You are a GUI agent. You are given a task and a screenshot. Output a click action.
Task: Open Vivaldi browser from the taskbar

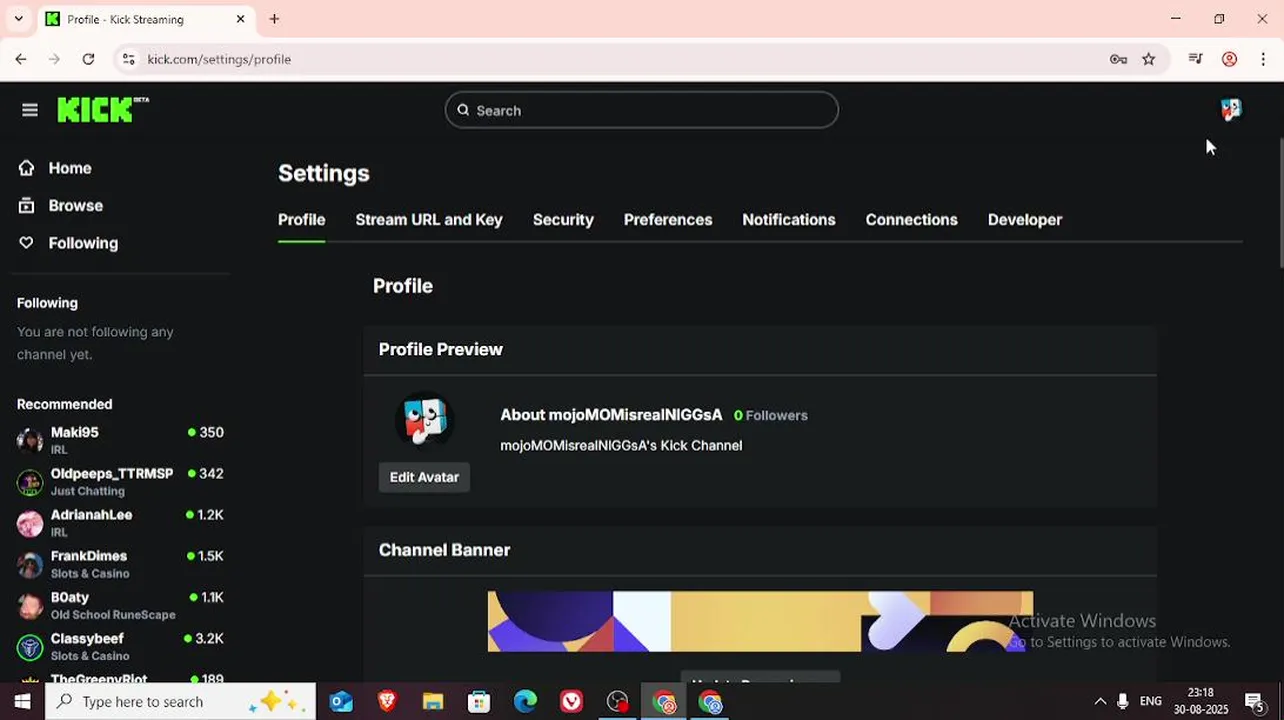click(571, 702)
